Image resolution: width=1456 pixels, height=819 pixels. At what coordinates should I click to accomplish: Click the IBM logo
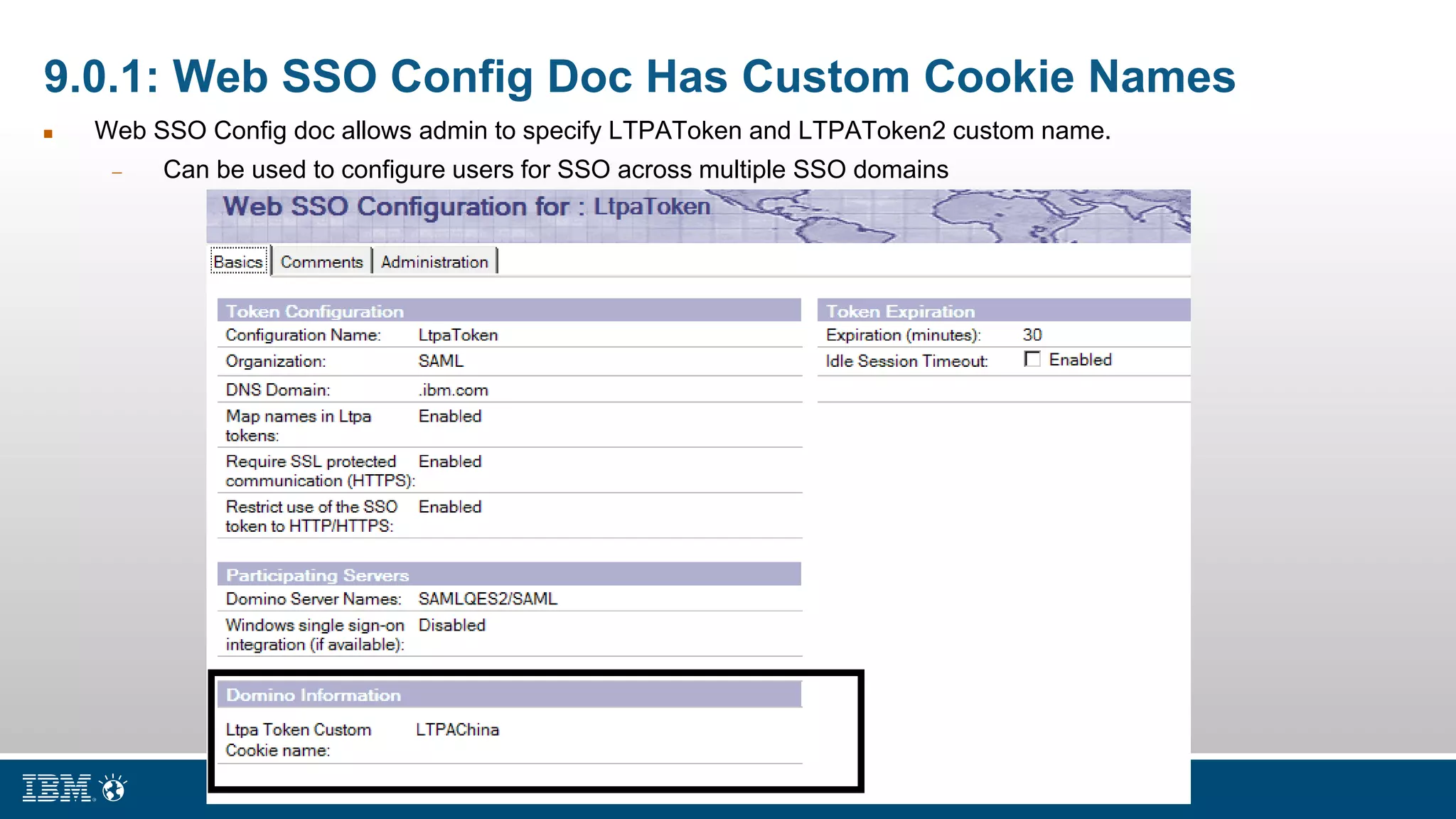(58, 788)
